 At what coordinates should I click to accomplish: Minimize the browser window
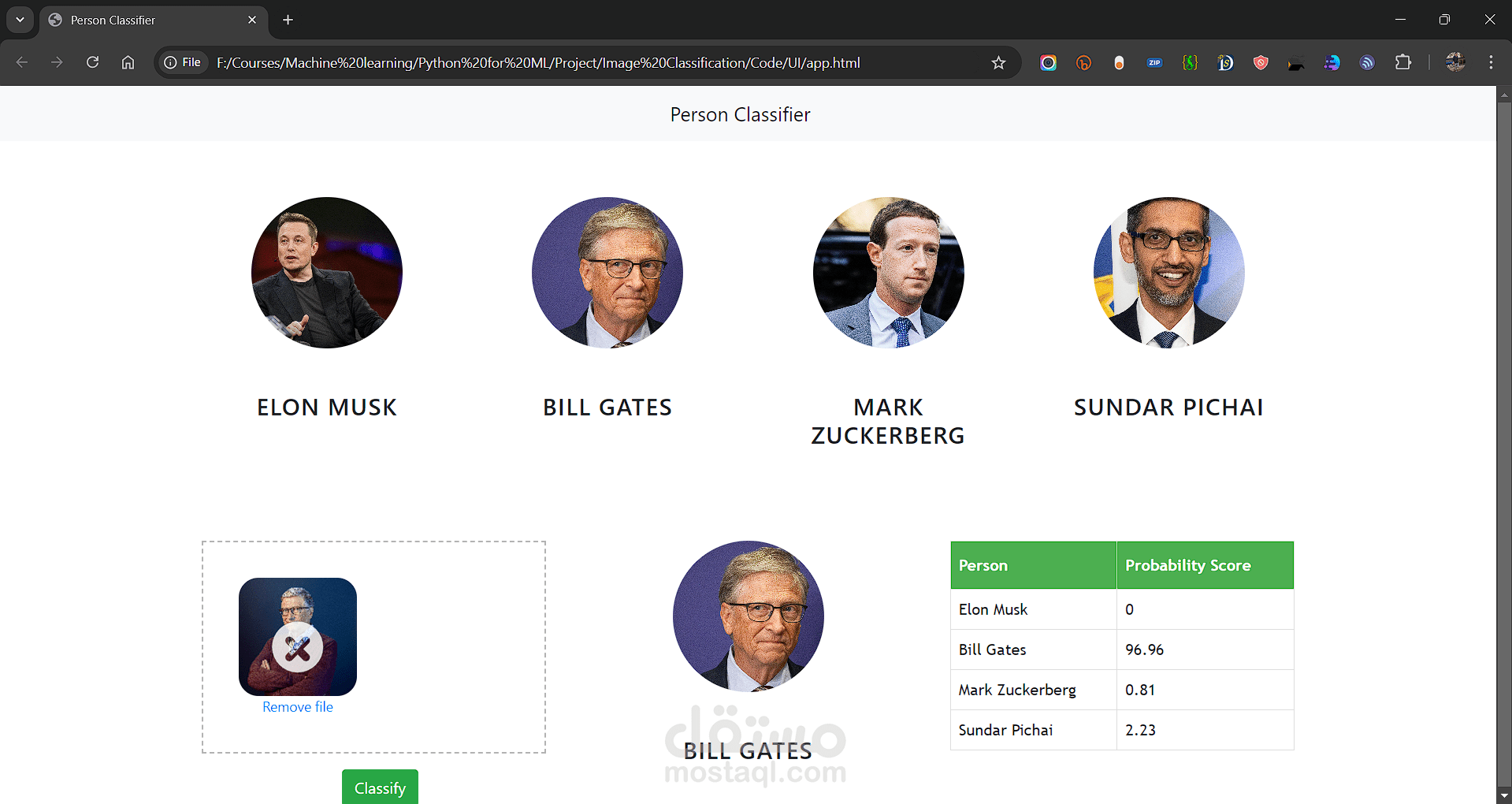click(1400, 20)
